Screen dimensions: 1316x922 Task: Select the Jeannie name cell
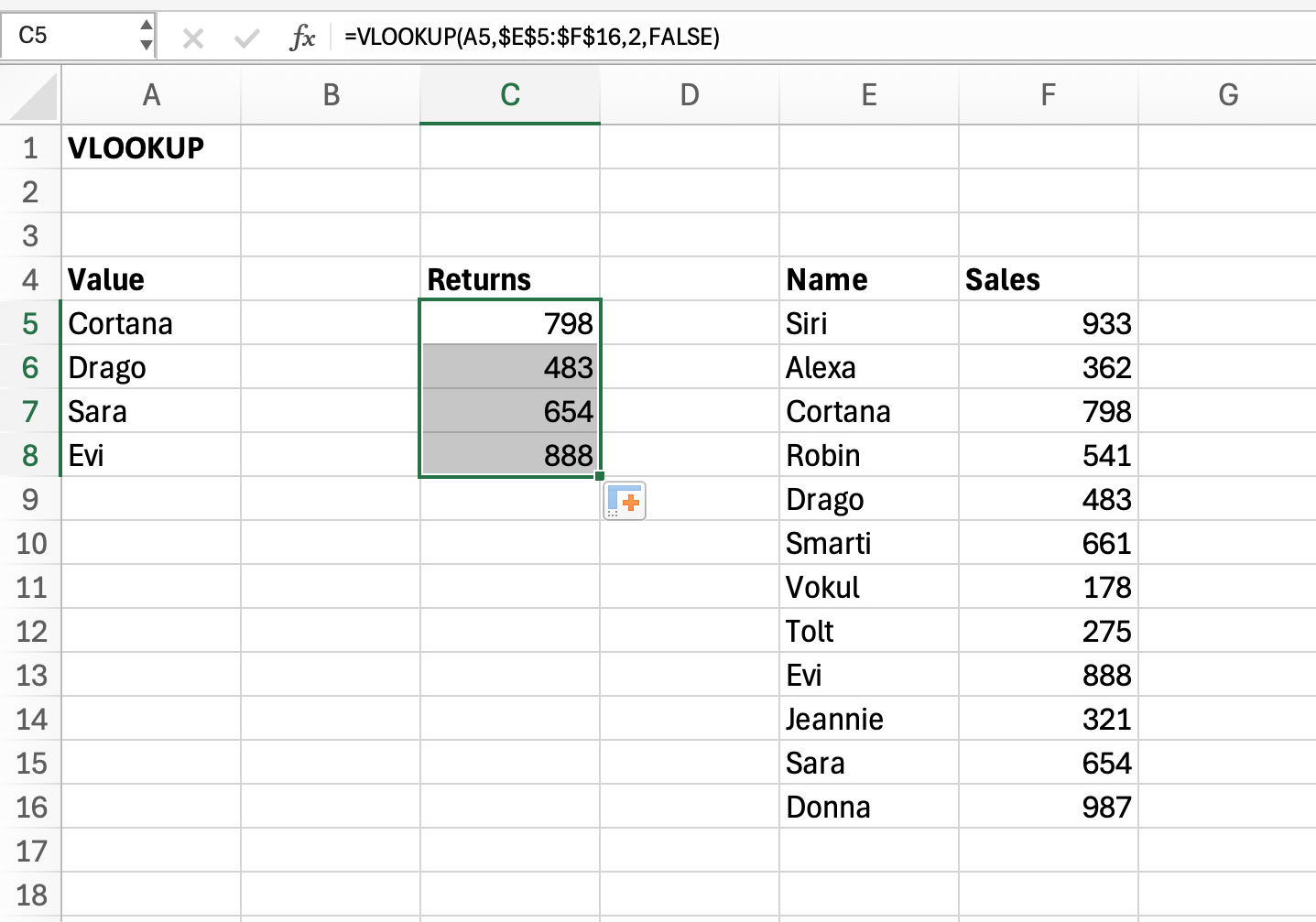pos(869,719)
